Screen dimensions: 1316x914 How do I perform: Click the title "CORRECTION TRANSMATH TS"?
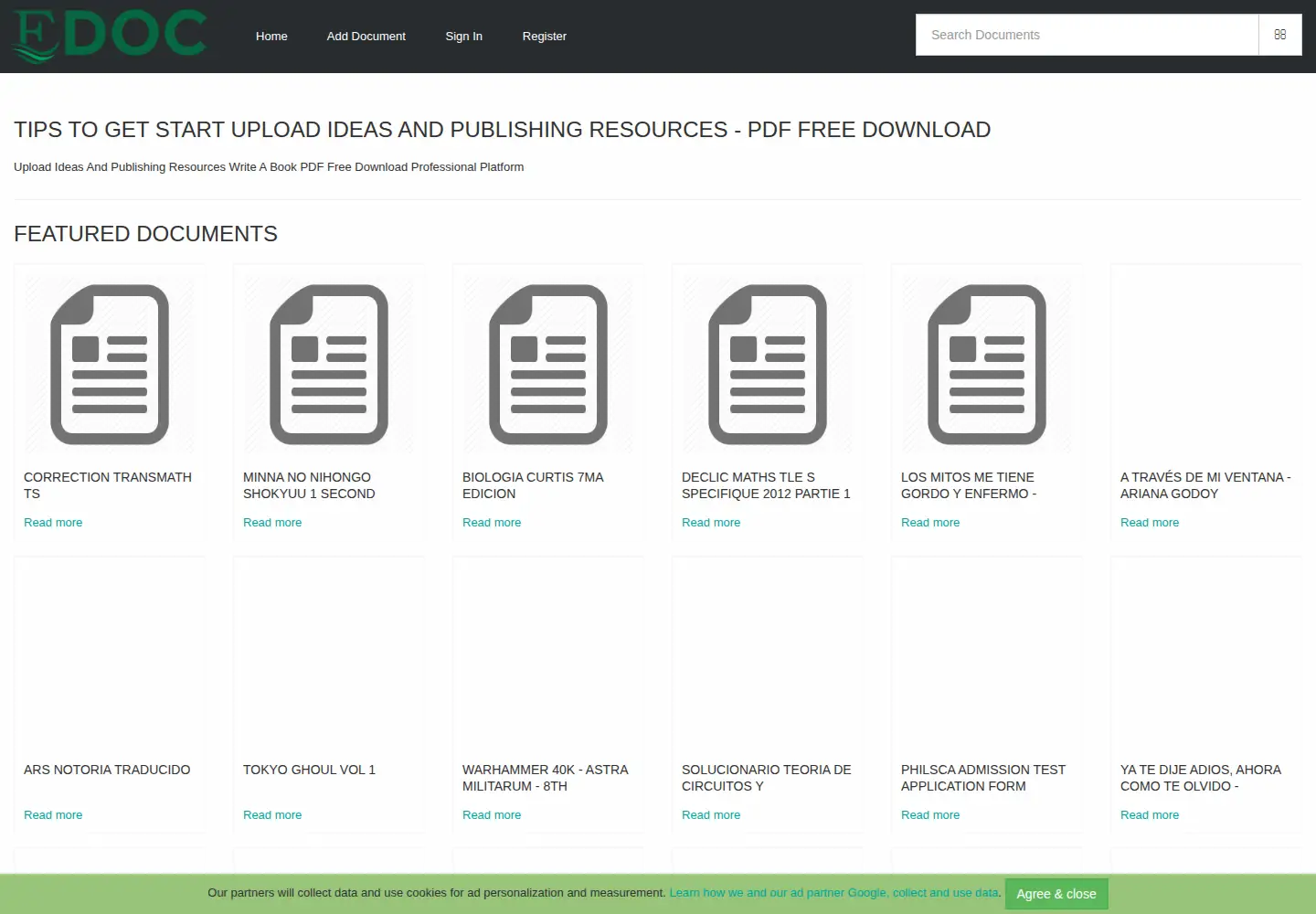coord(108,485)
